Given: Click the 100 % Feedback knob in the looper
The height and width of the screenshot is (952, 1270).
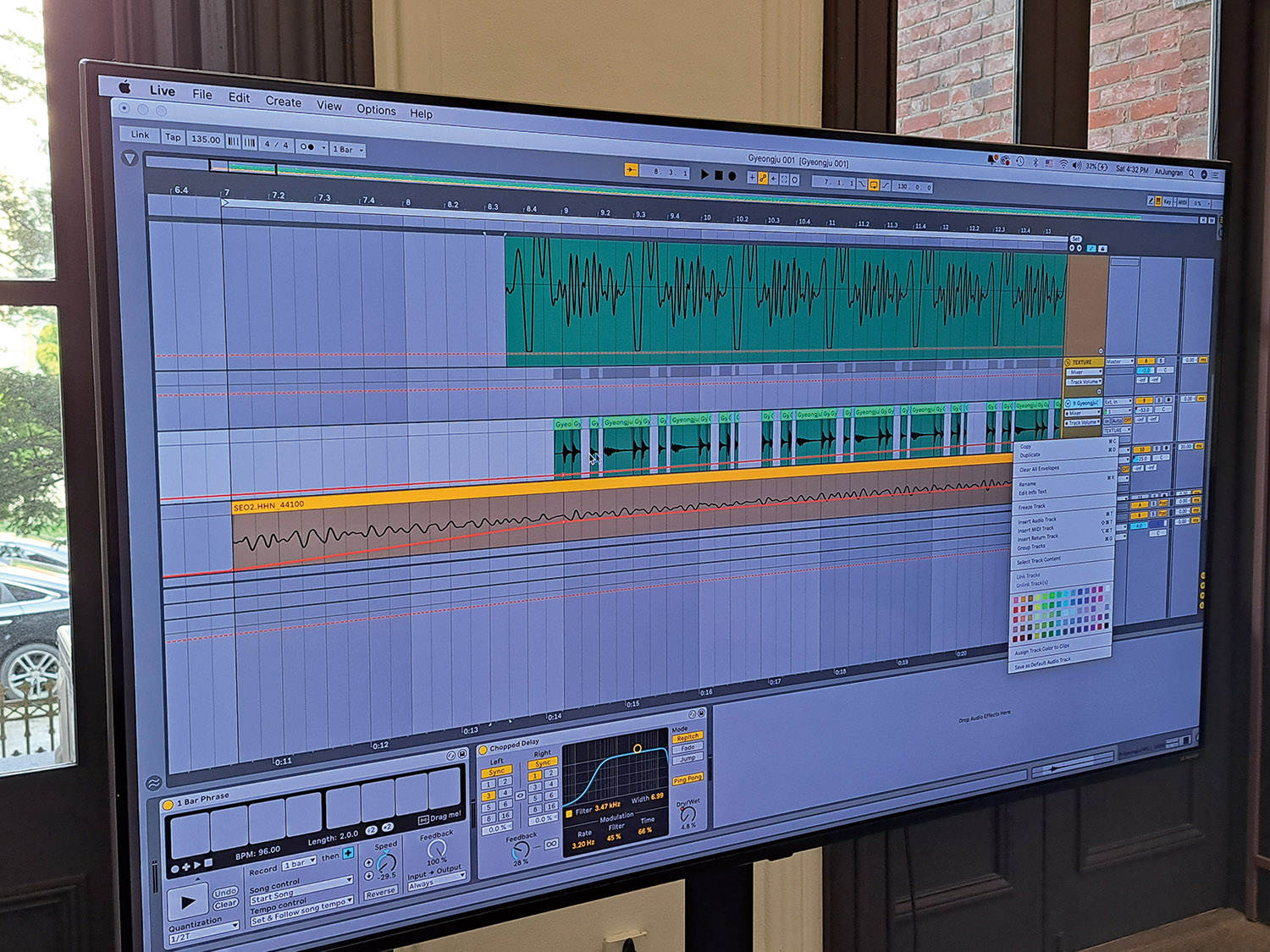Looking at the screenshot, I should pos(437,847).
